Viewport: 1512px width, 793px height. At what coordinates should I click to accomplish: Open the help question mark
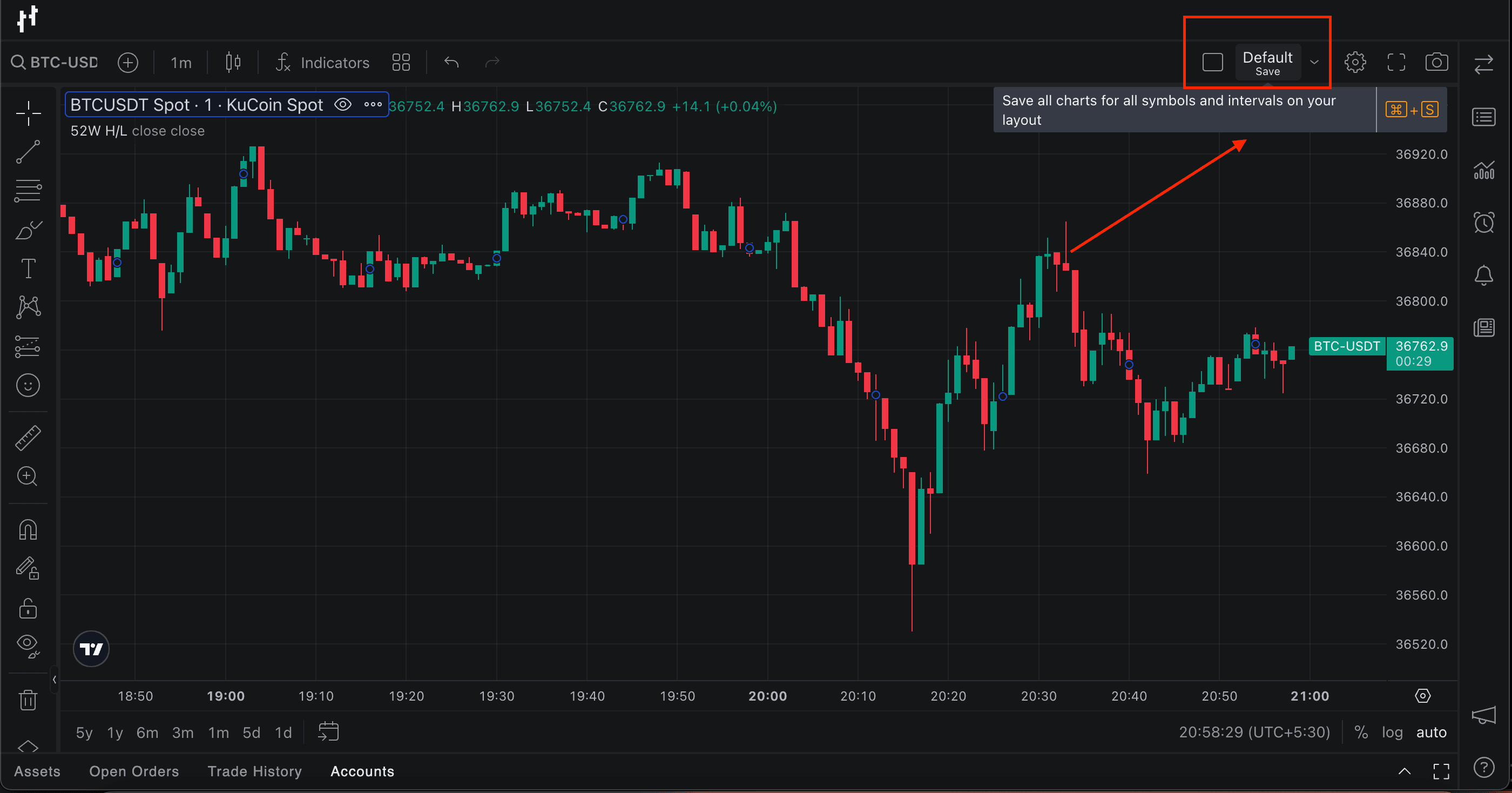click(1483, 767)
